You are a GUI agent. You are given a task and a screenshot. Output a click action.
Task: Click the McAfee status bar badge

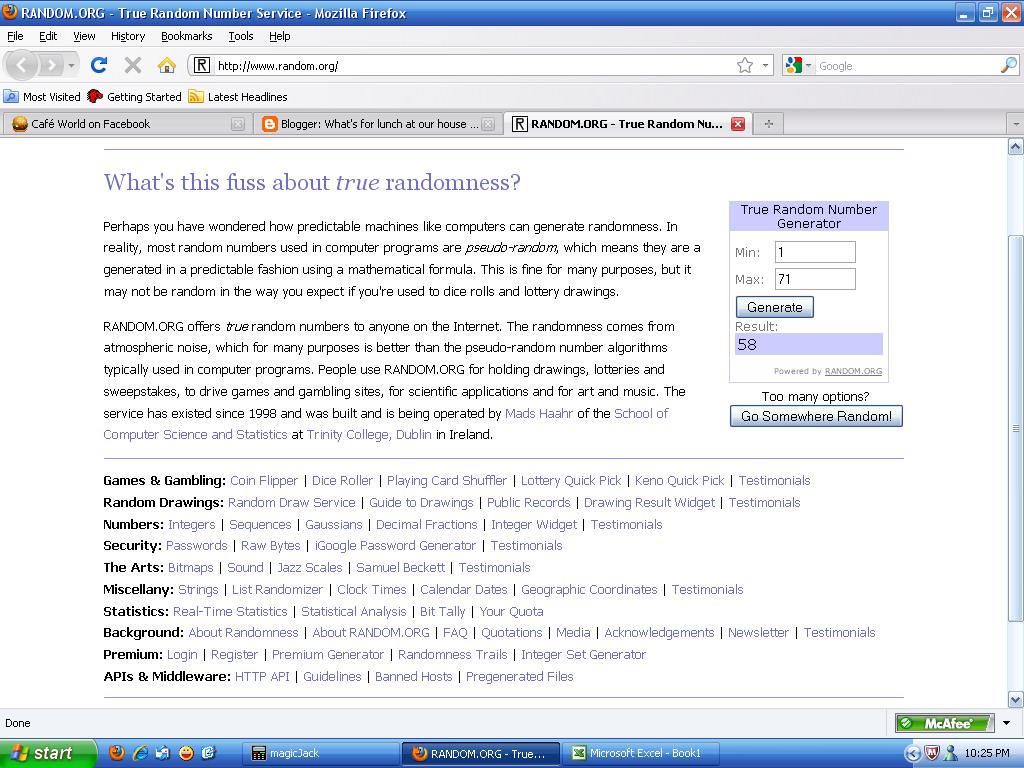pyautogui.click(x=944, y=723)
